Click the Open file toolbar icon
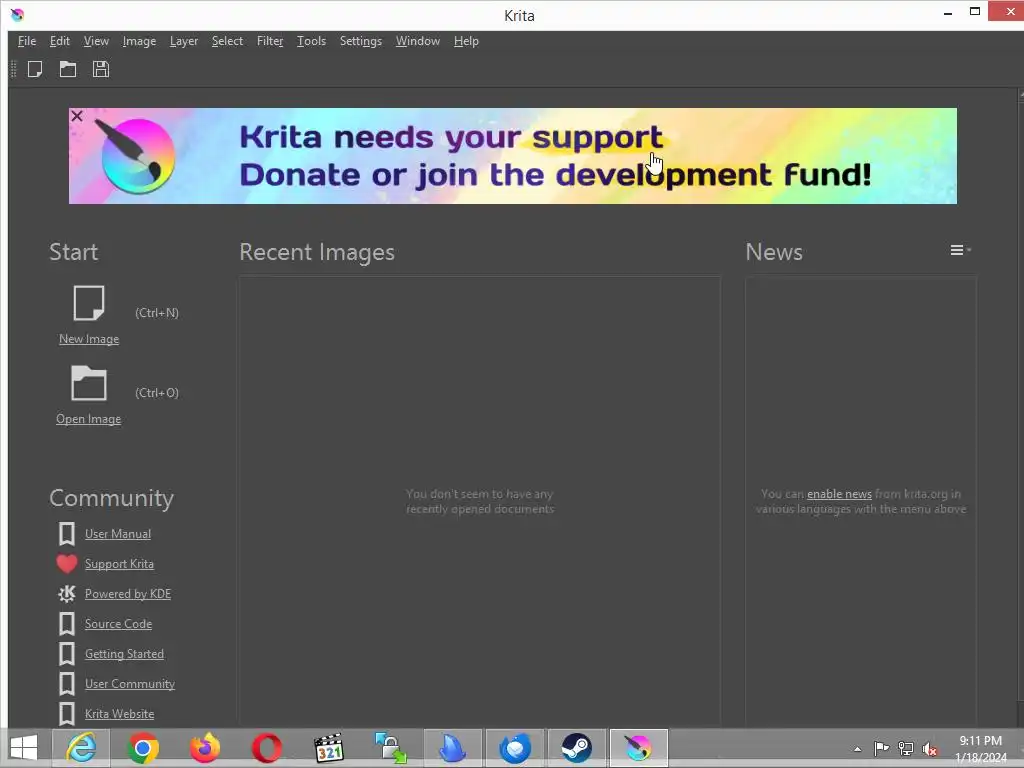This screenshot has width=1024, height=768. click(x=68, y=69)
